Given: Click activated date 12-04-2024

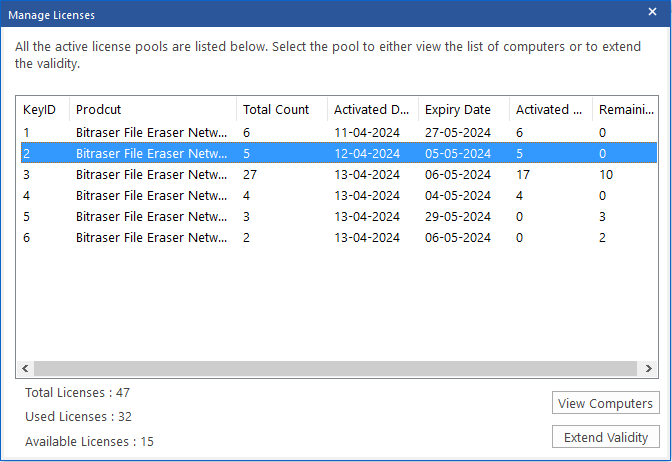Looking at the screenshot, I should pyautogui.click(x=367, y=153).
